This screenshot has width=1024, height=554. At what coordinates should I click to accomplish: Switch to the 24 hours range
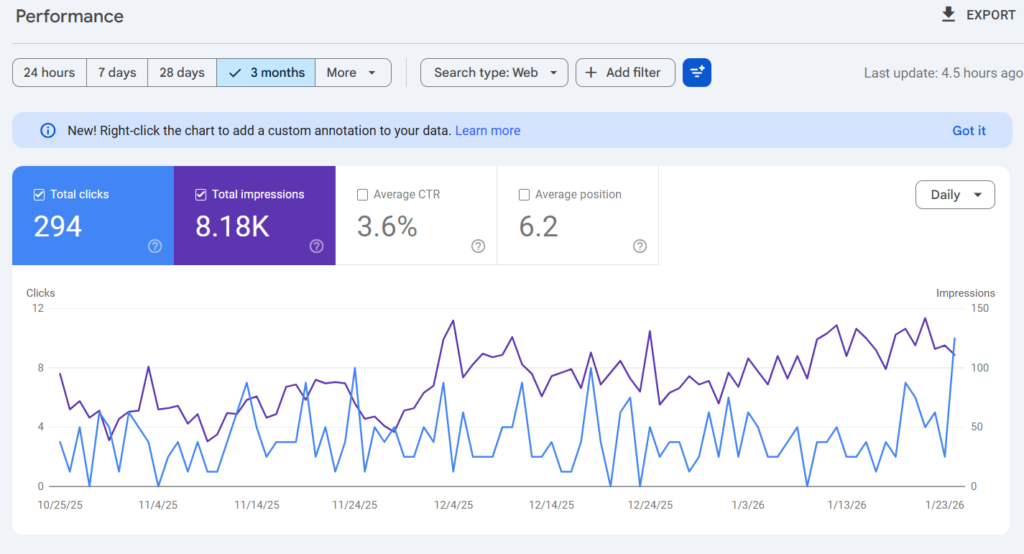[50, 73]
